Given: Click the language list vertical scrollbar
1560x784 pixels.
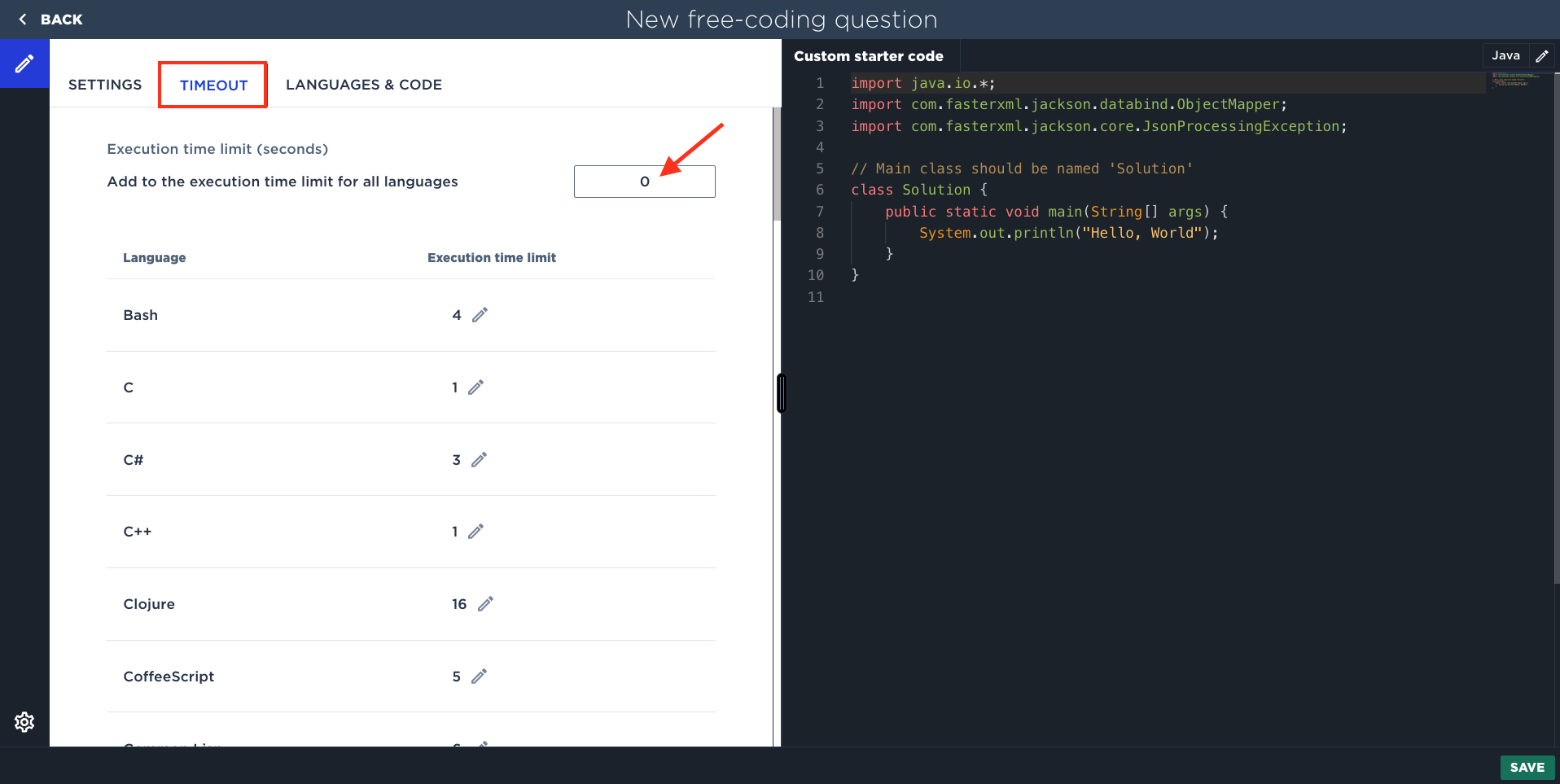Looking at the screenshot, I should (x=777, y=164).
